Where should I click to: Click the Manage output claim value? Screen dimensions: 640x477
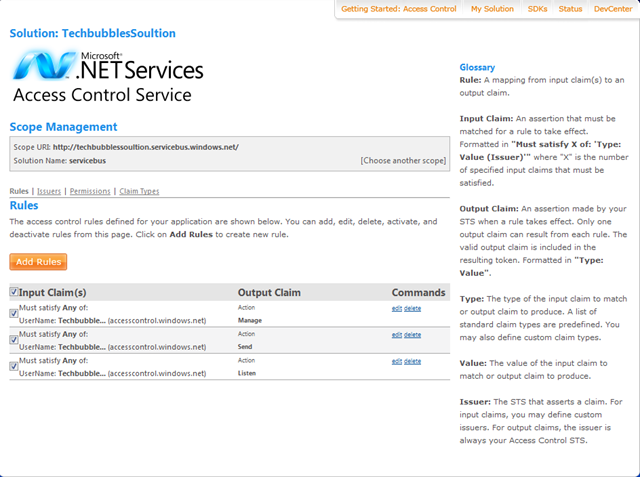(250, 320)
